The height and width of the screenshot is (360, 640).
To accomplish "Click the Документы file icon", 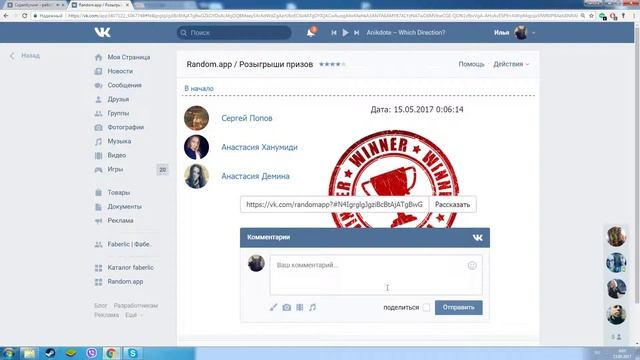I will 98,207.
